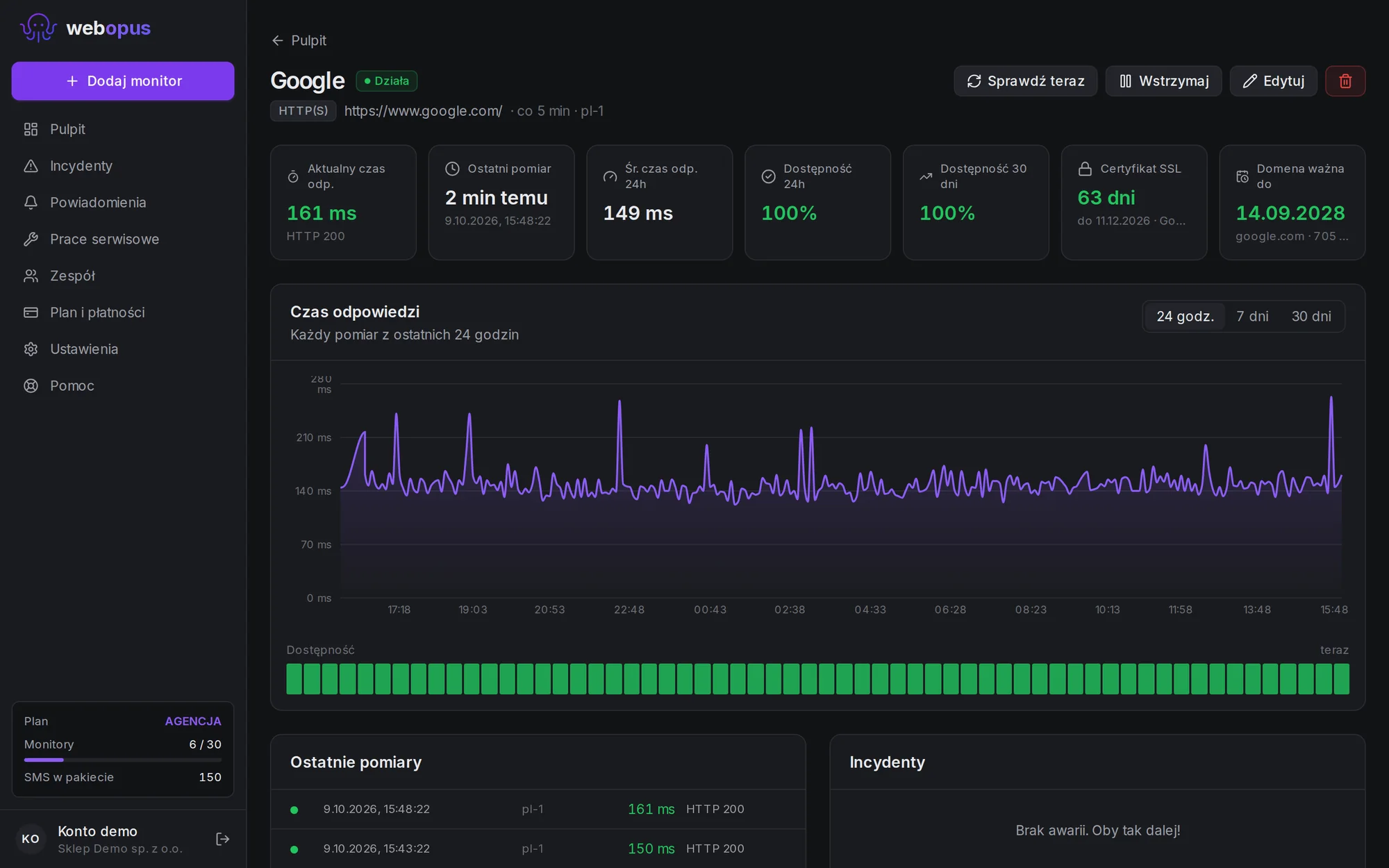Viewport: 1389px width, 868px height.
Task: Click the check-circle icon in Dostępność 24h
Action: pyautogui.click(x=768, y=176)
